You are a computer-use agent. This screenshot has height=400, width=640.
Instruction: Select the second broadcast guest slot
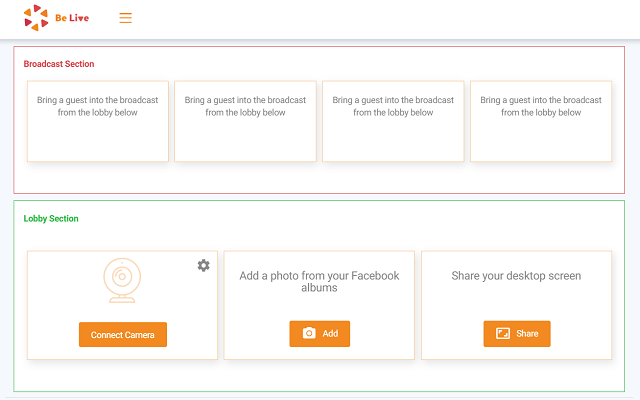(x=245, y=121)
